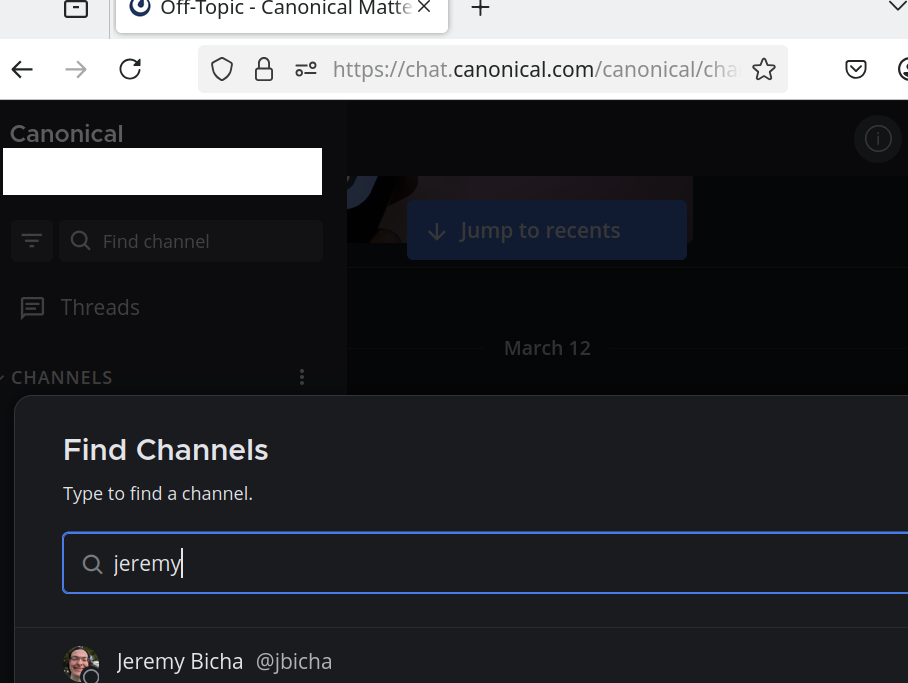Open tracking protection shield icon
908x683 pixels.
click(221, 70)
